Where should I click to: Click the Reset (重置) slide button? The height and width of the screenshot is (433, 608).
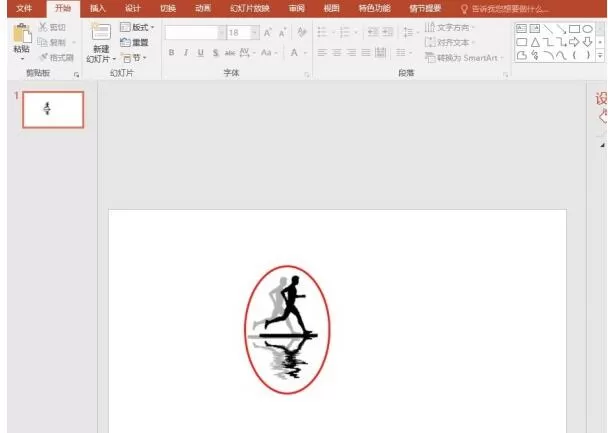point(134,42)
